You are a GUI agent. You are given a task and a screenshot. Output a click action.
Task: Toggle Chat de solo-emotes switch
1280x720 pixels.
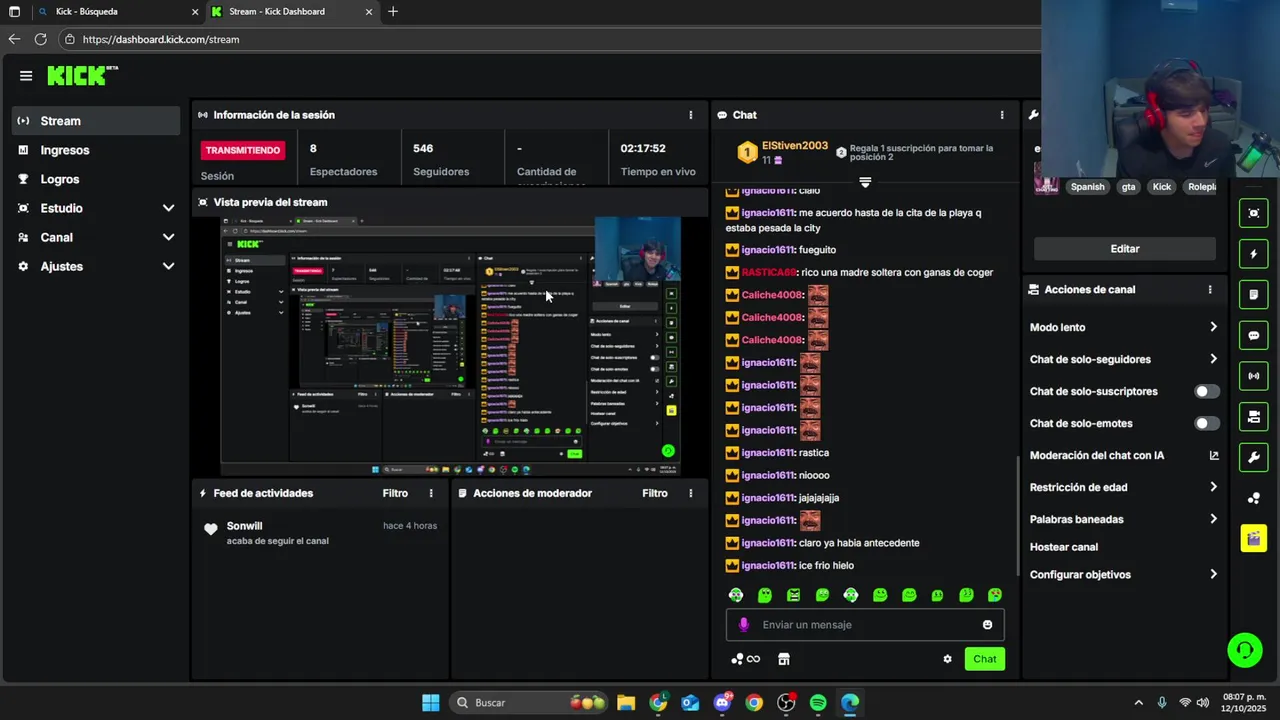[1207, 424]
